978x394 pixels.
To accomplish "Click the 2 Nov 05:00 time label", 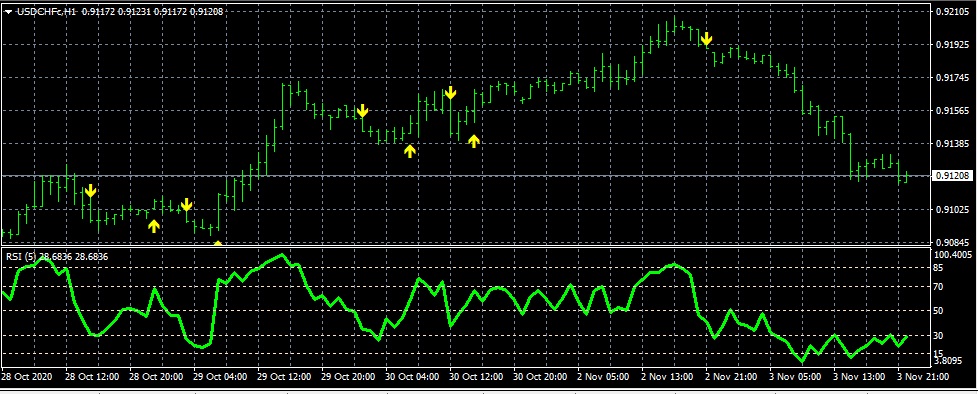I will pyautogui.click(x=603, y=377).
